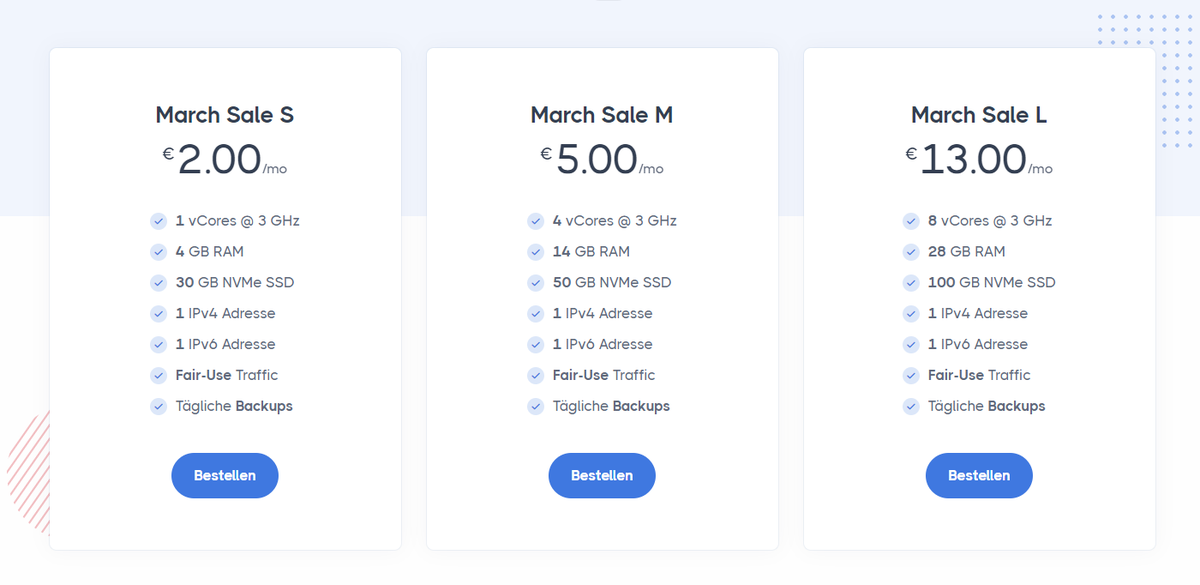Order the March Sale S plan
Screen dimensions: 1200x585
(x=225, y=476)
